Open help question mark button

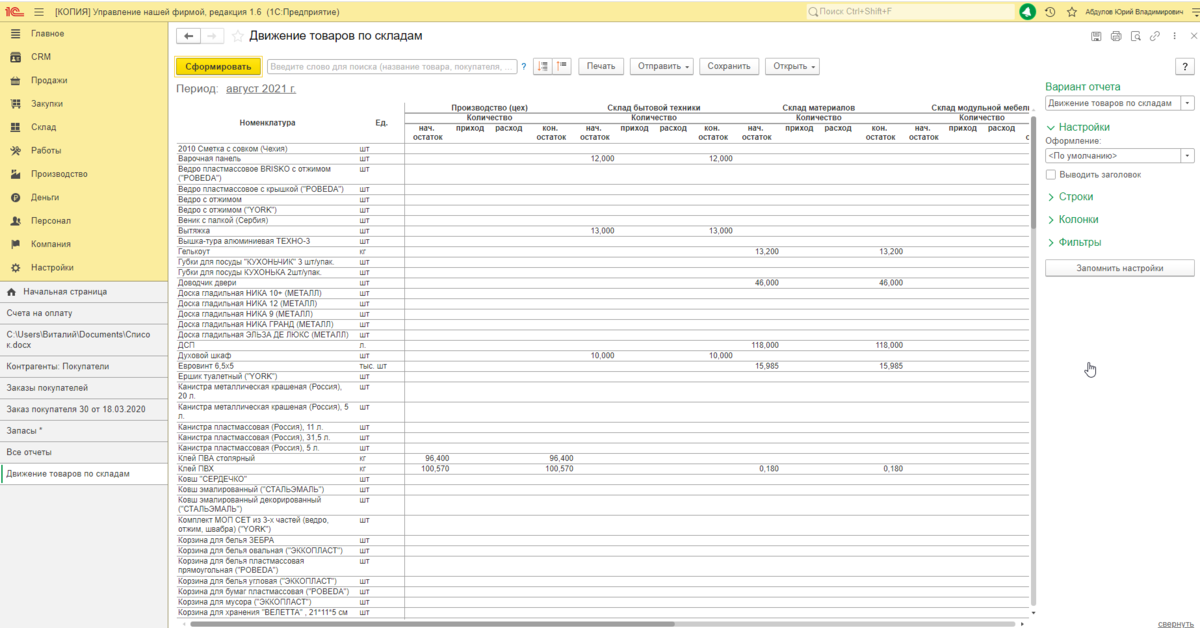[x=1184, y=66]
